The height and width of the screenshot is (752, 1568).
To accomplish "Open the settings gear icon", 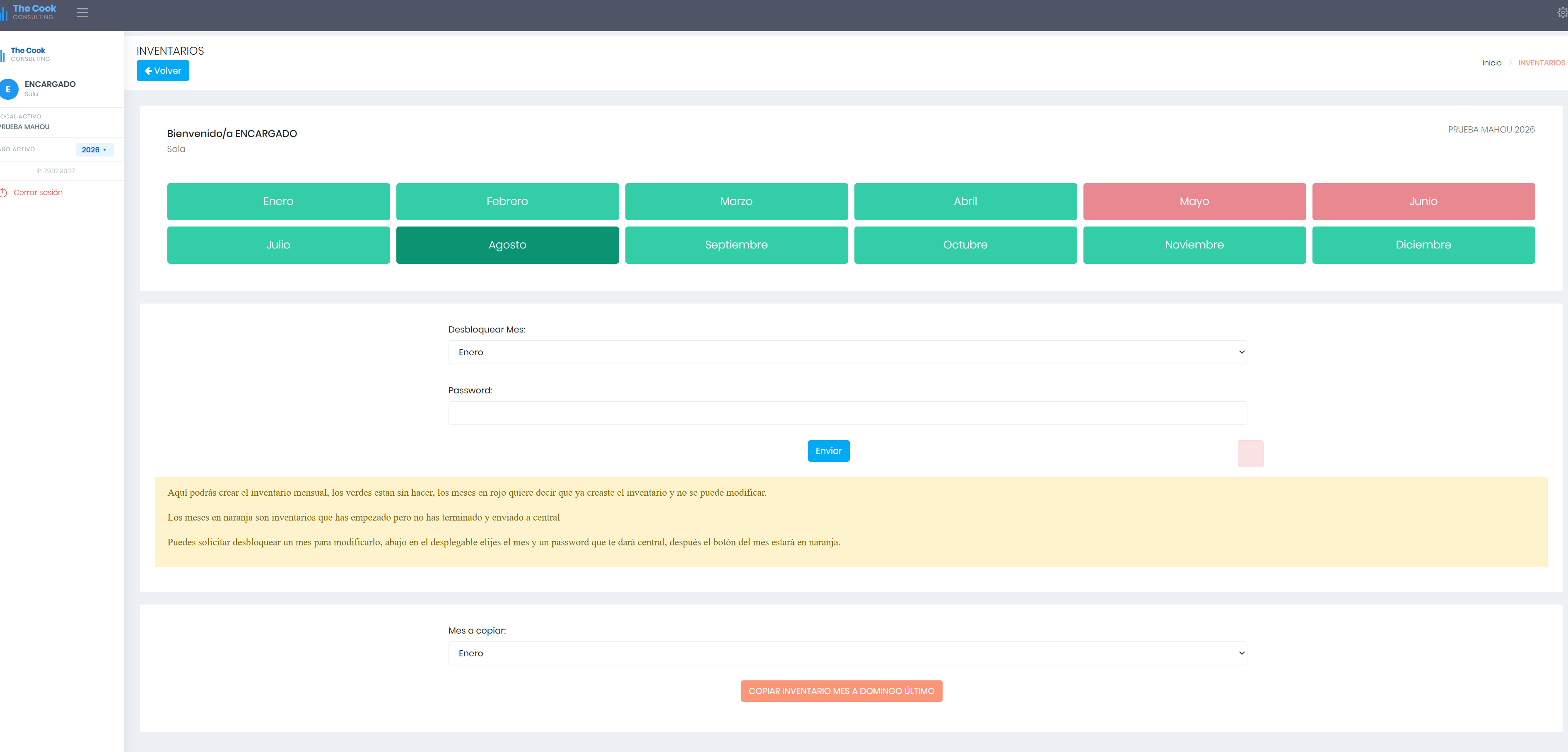I will click(x=1562, y=12).
